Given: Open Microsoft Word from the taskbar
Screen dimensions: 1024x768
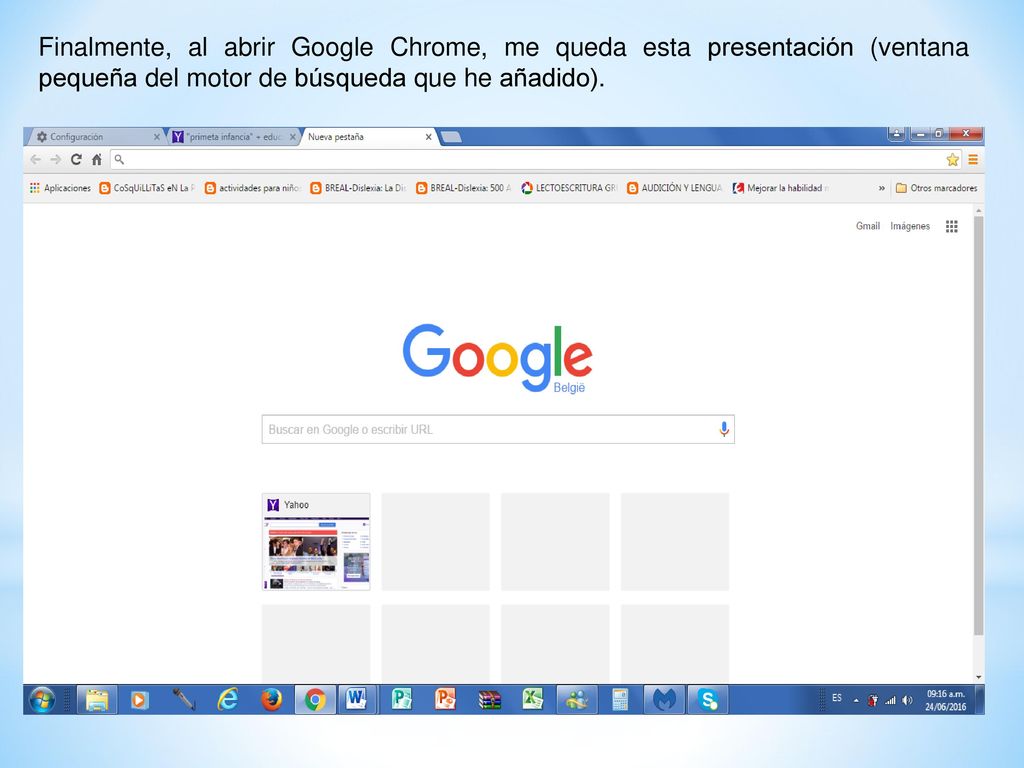Looking at the screenshot, I should pos(357,700).
